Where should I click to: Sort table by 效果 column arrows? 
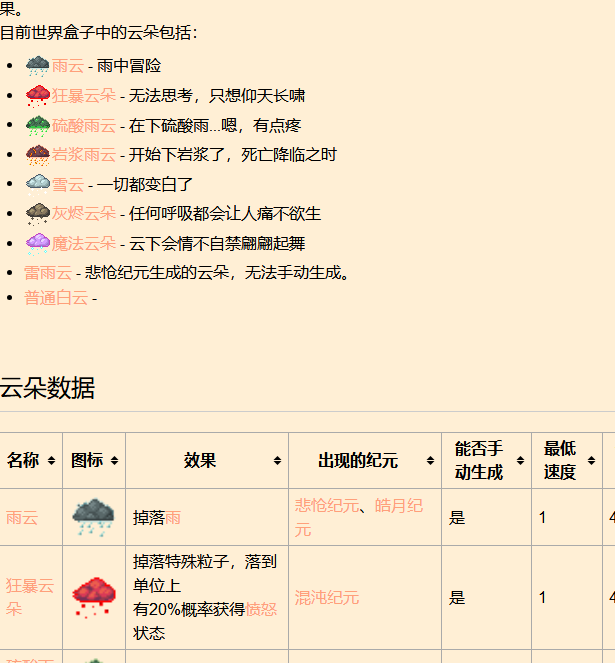[x=277, y=460]
